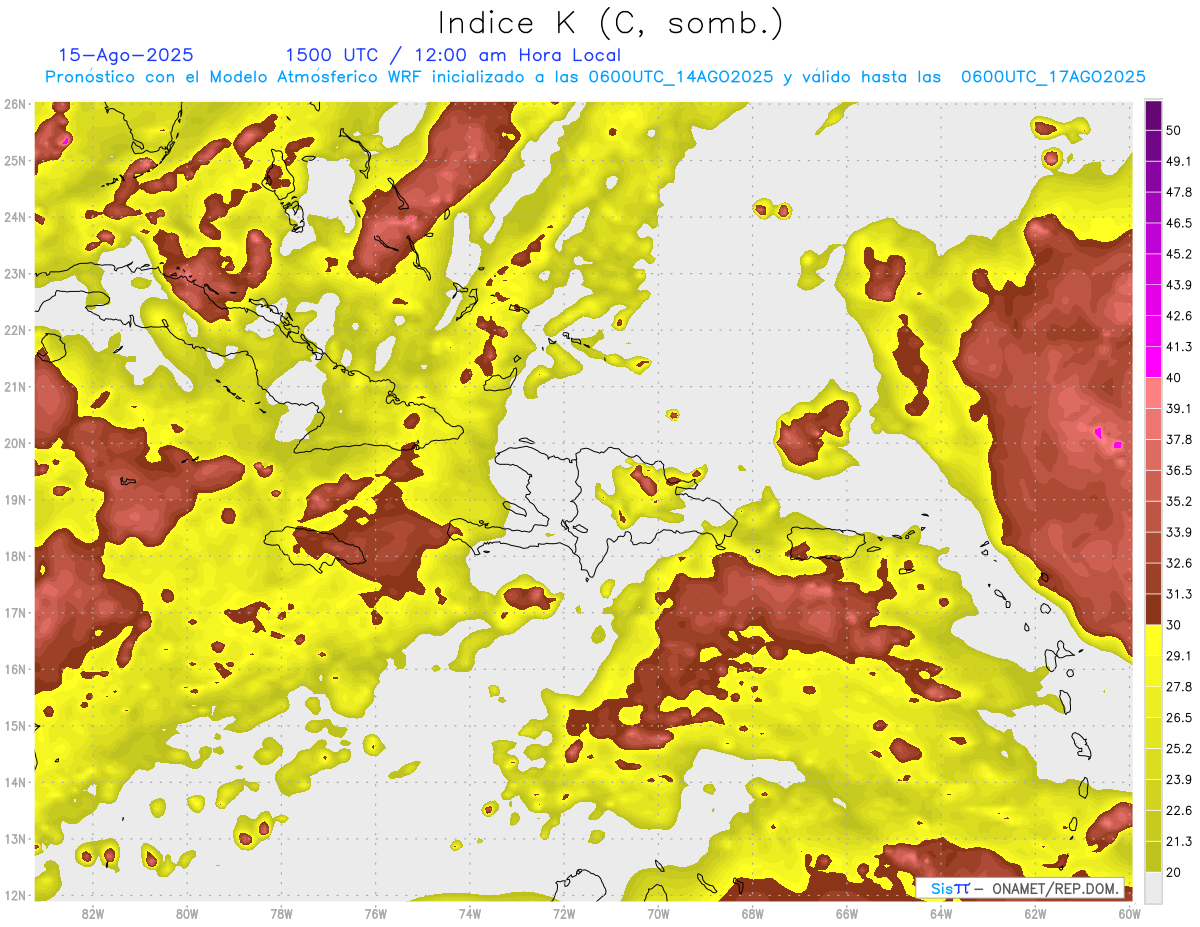
Task: Click the color scale value '32.6'
Action: pos(1178,563)
